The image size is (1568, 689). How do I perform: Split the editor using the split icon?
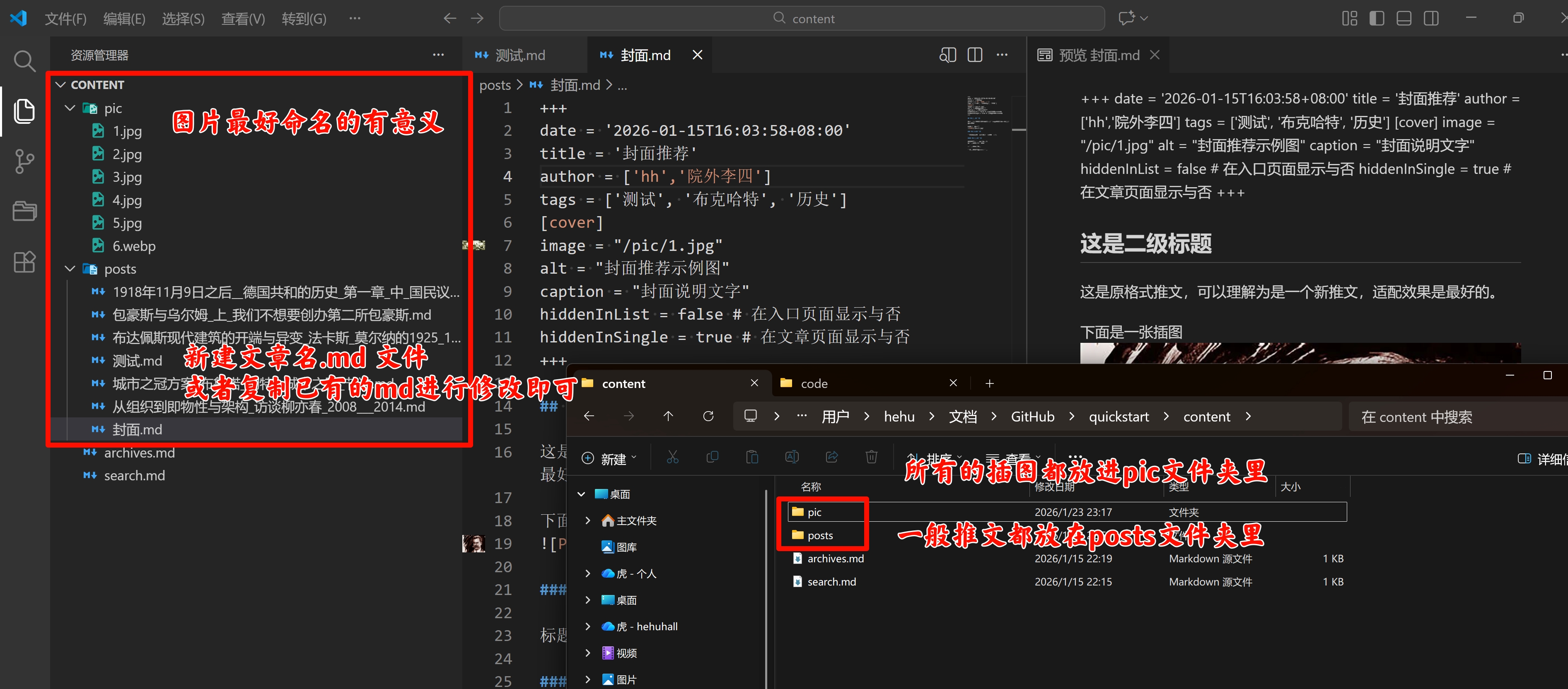974,54
